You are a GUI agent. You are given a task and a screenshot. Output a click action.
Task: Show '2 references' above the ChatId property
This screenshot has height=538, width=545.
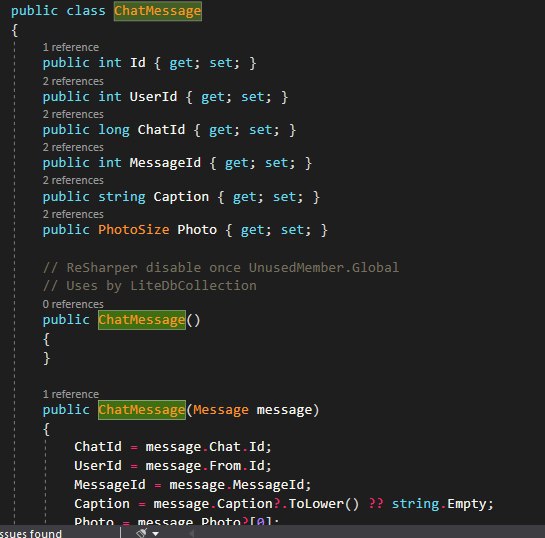click(x=73, y=114)
